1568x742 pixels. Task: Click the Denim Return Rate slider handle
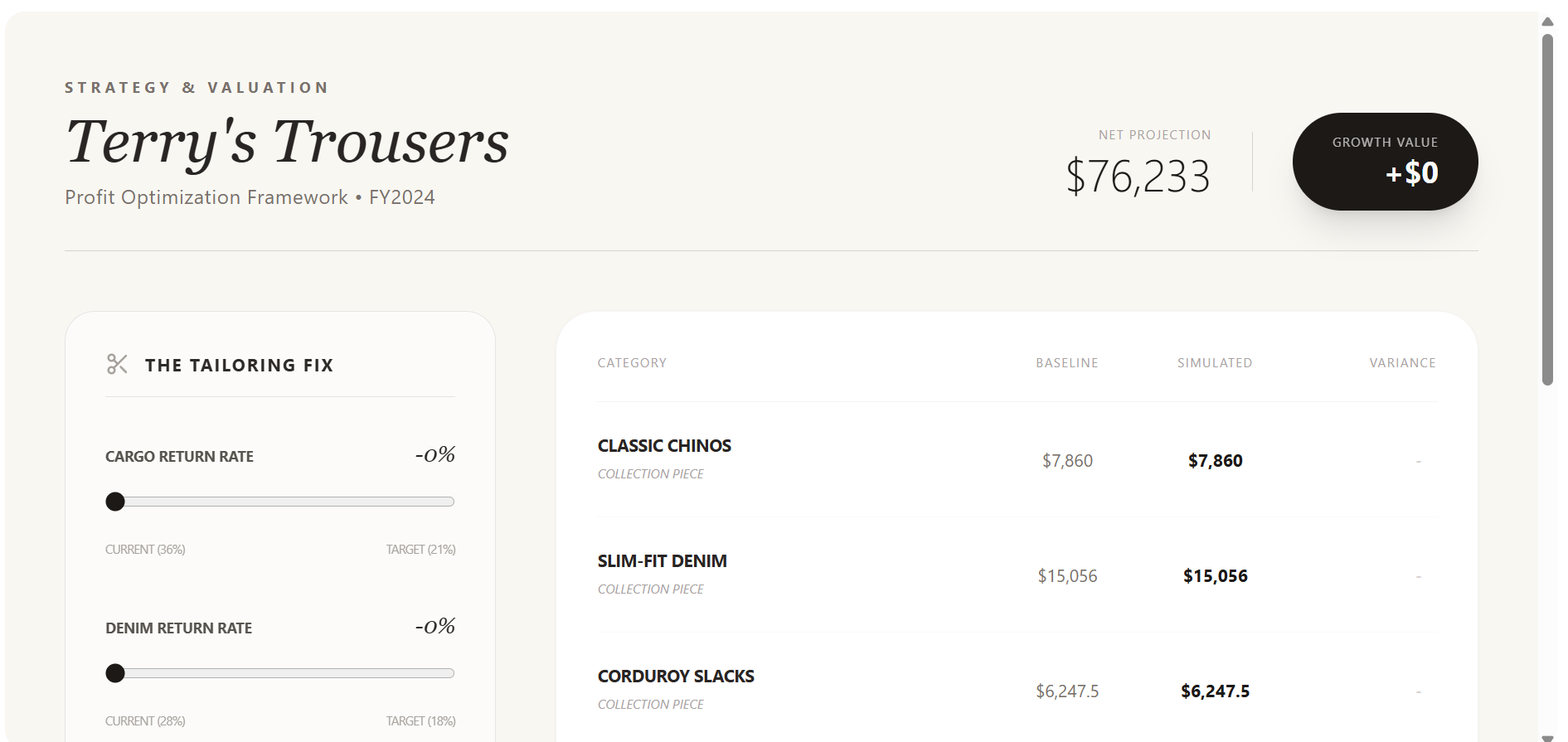click(x=115, y=673)
